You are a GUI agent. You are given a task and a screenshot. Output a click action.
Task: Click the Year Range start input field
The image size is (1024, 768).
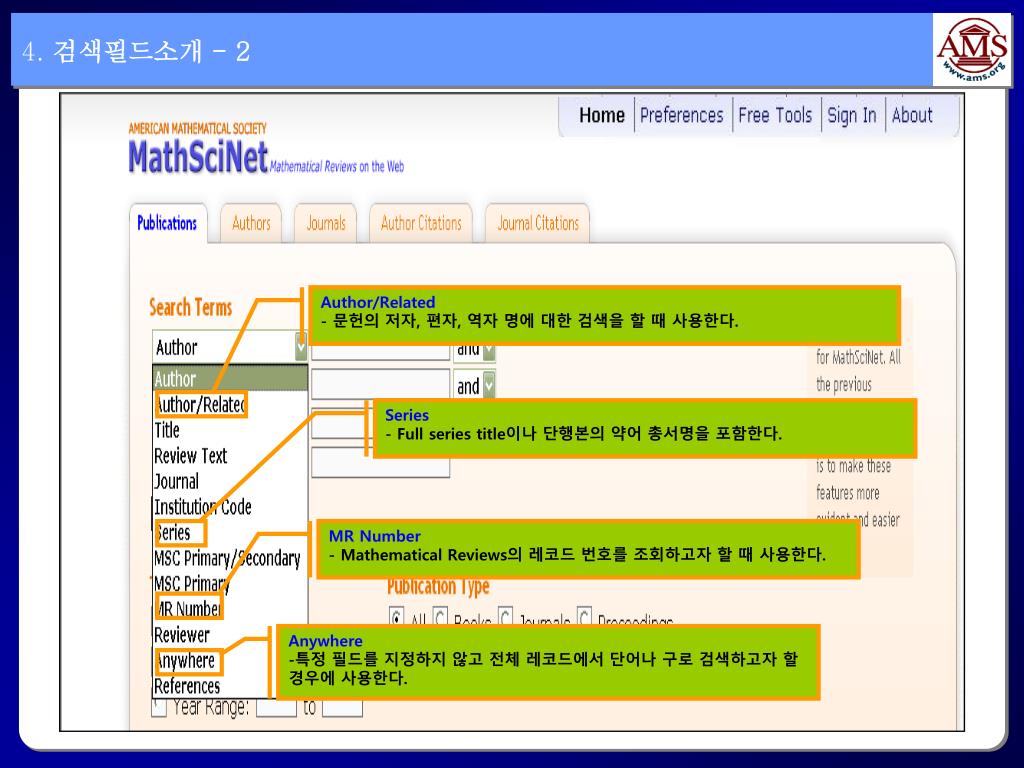pos(276,708)
